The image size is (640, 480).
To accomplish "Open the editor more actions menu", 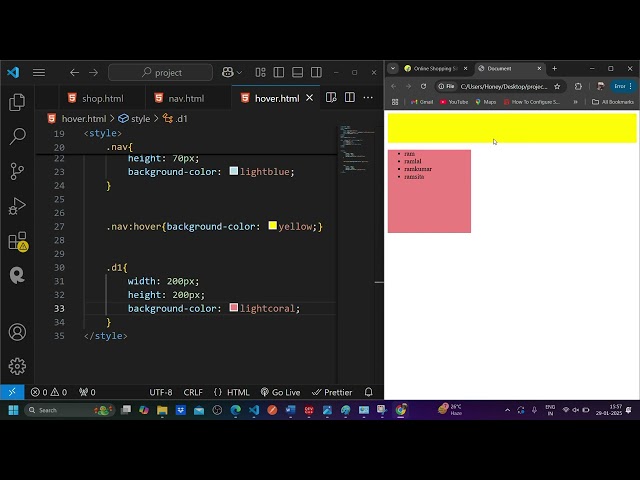I will 368,98.
